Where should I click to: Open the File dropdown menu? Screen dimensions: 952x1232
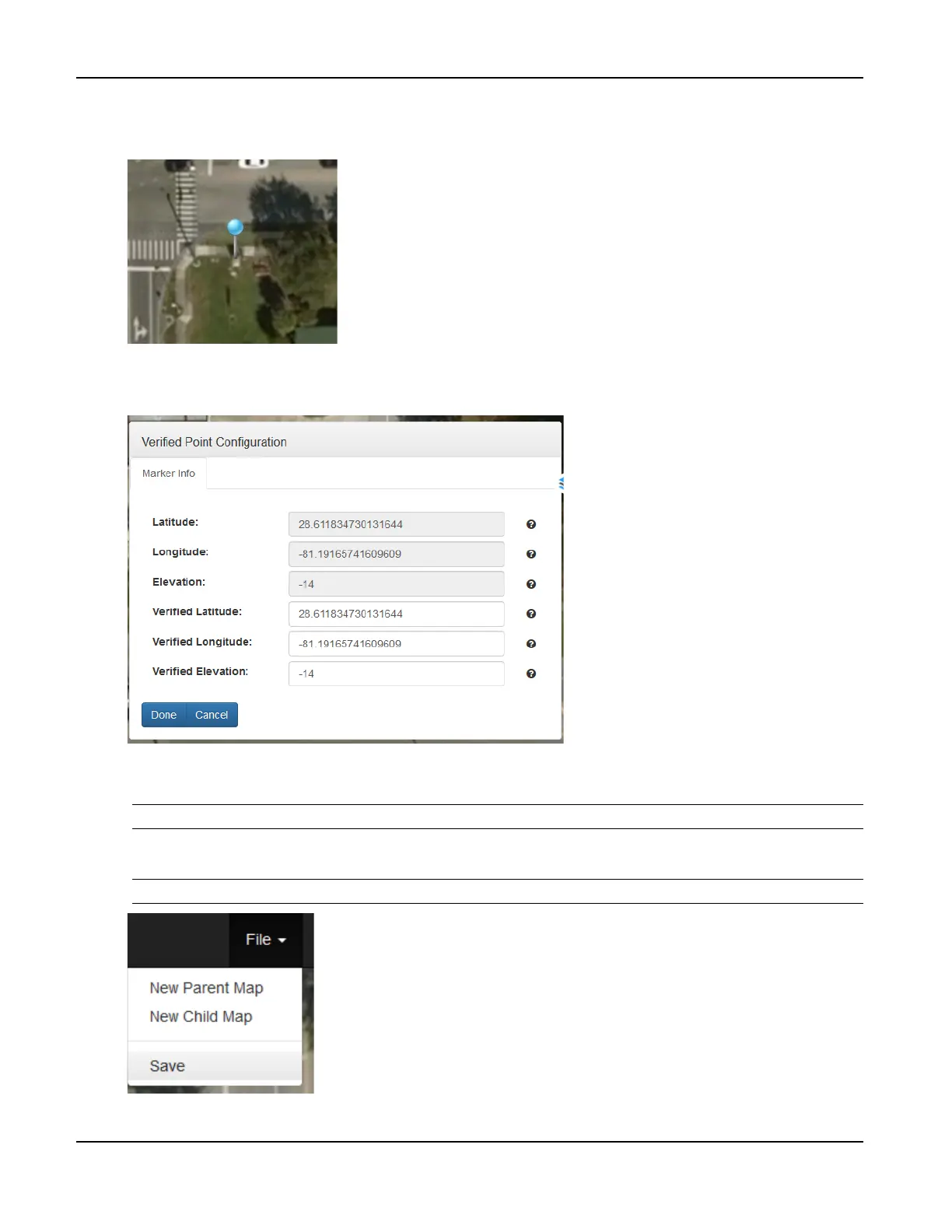click(266, 940)
